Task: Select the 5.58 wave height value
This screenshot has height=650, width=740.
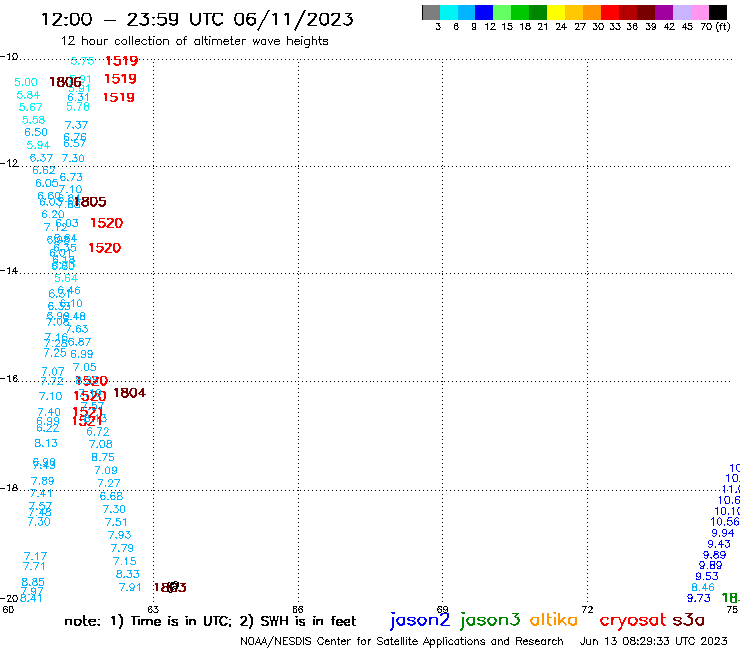Action: (34, 120)
